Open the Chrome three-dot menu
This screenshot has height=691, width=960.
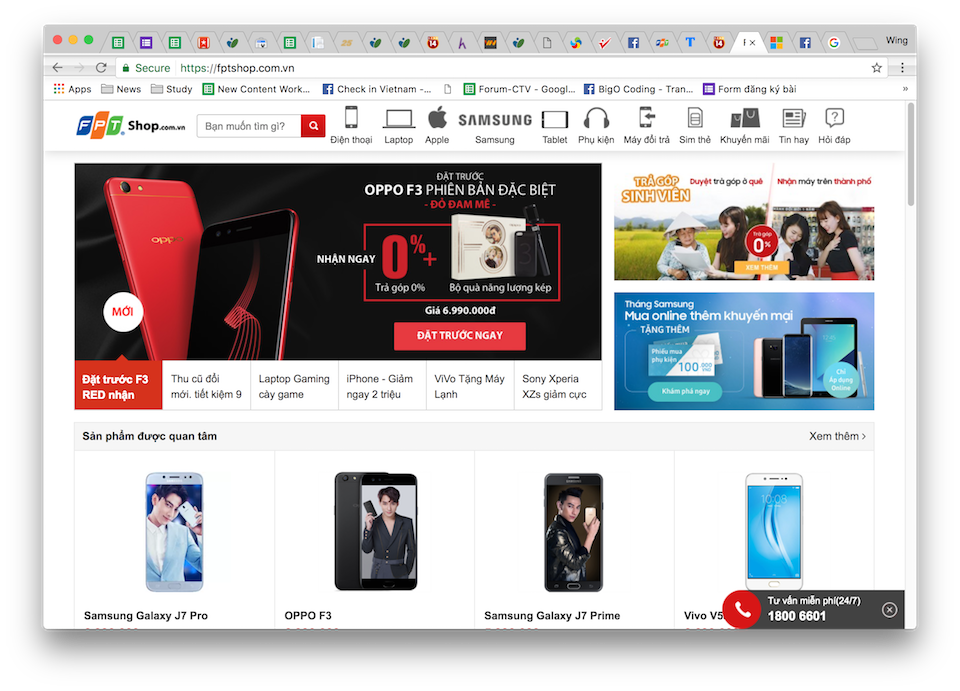pos(902,68)
